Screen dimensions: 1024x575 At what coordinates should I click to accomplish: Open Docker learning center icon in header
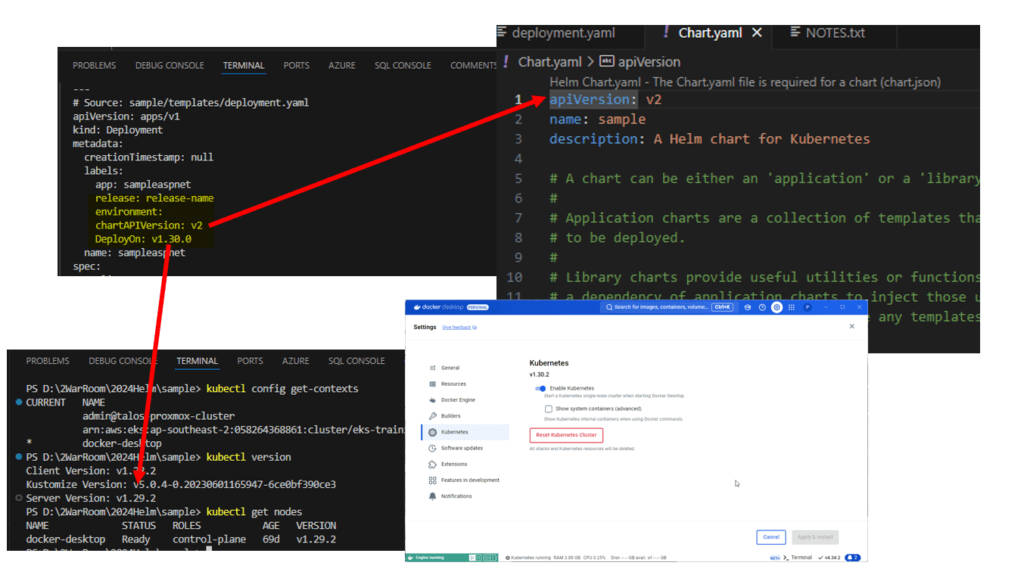[x=748, y=307]
